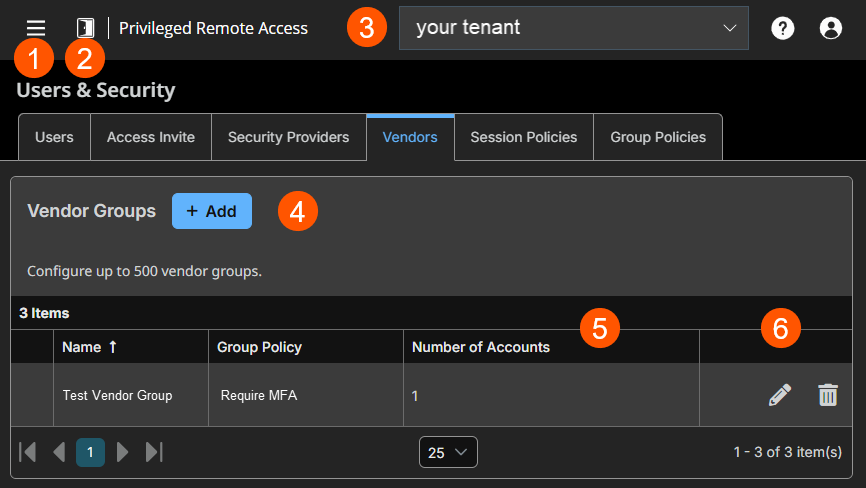Click the Users & Security heading
The width and height of the screenshot is (866, 488).
tap(96, 90)
